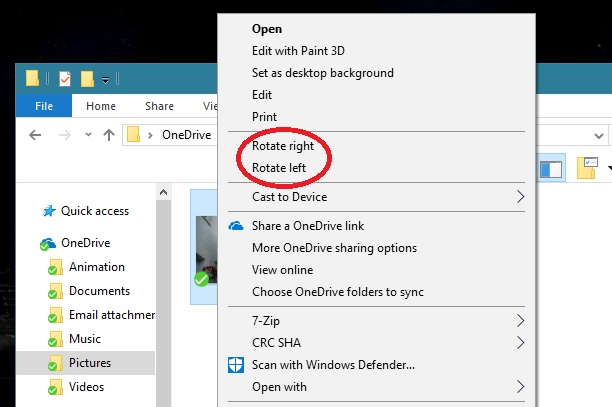Switch to the Share ribbon tab

click(159, 106)
